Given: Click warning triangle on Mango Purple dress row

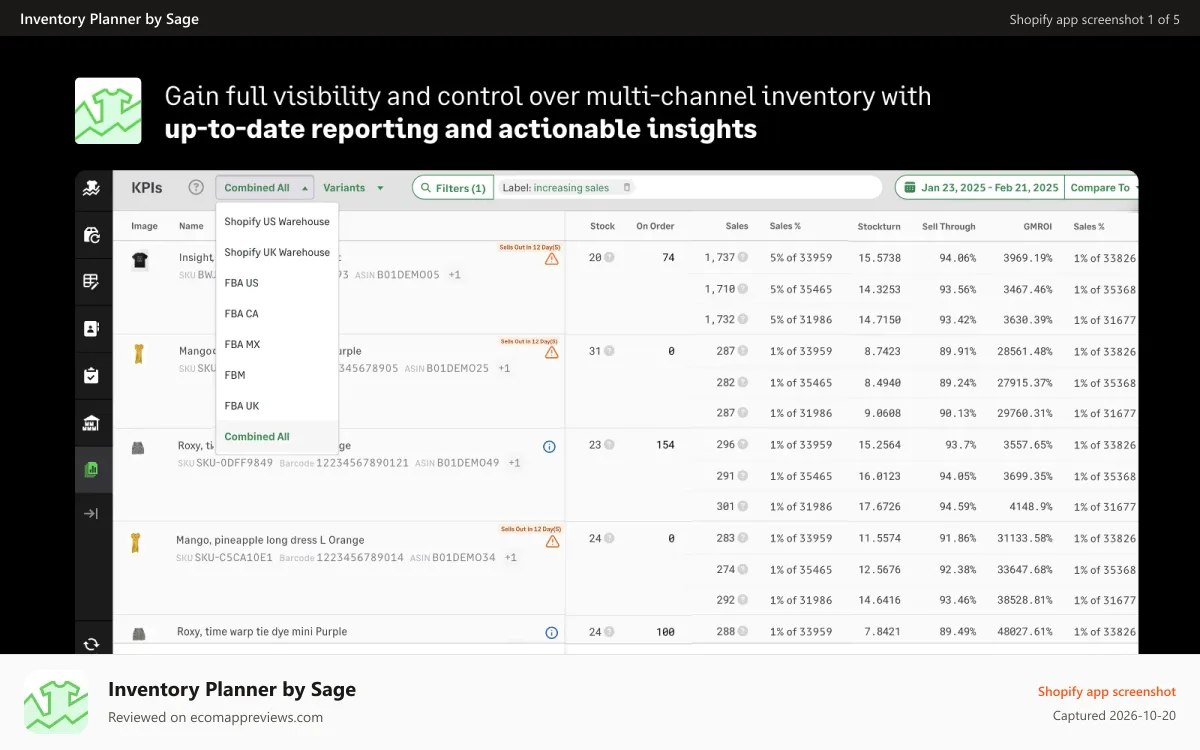Looking at the screenshot, I should click(x=552, y=352).
